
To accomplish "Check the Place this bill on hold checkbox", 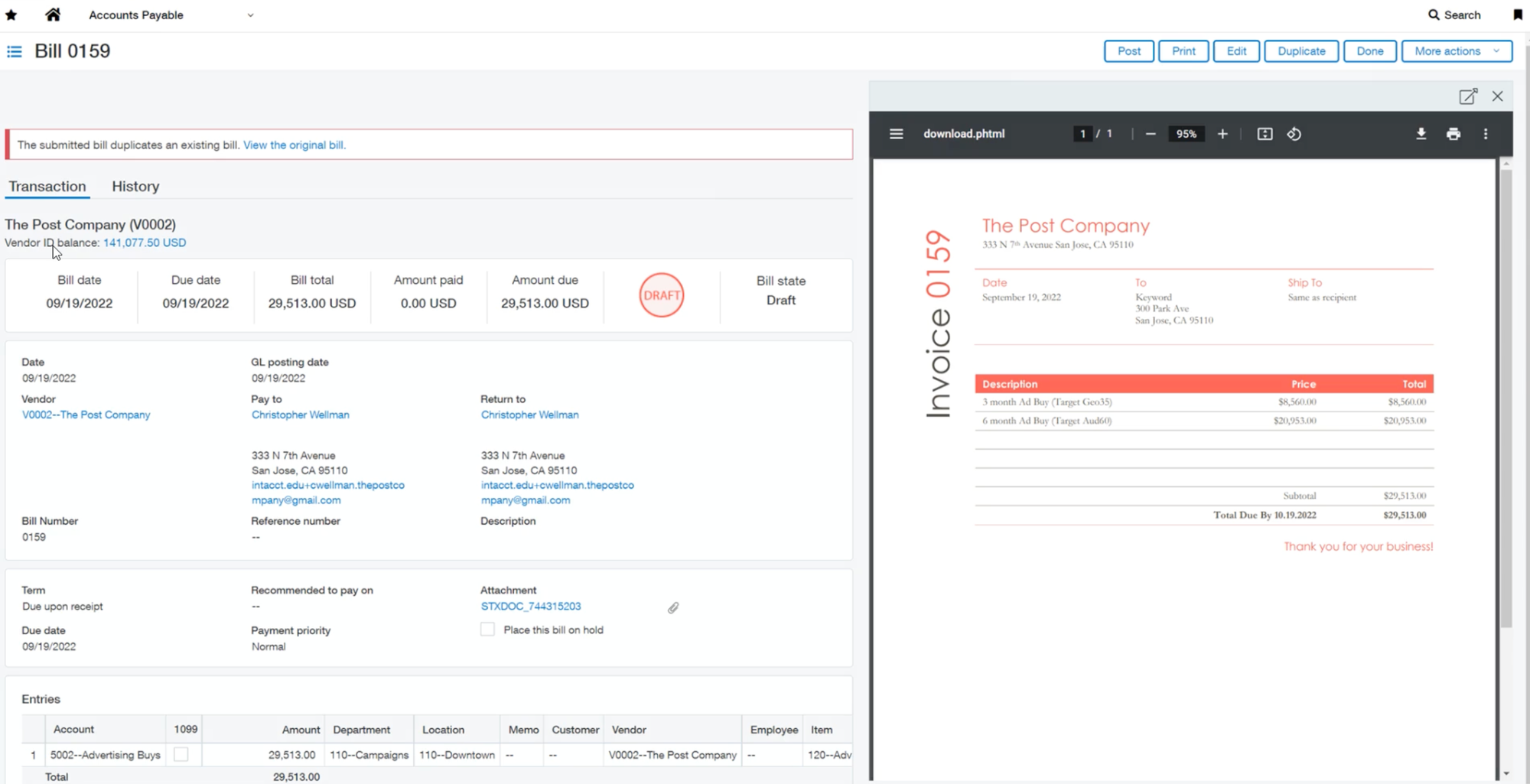I will click(x=487, y=629).
